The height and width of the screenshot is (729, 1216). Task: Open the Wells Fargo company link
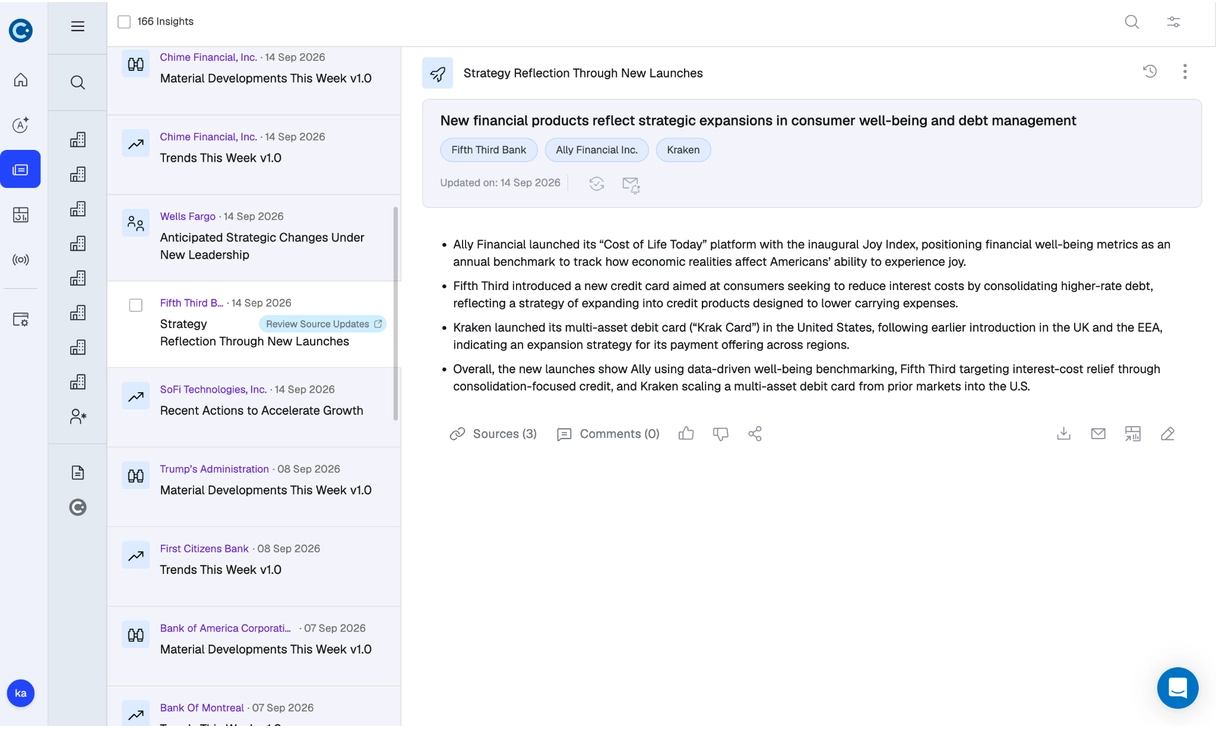pyautogui.click(x=188, y=216)
